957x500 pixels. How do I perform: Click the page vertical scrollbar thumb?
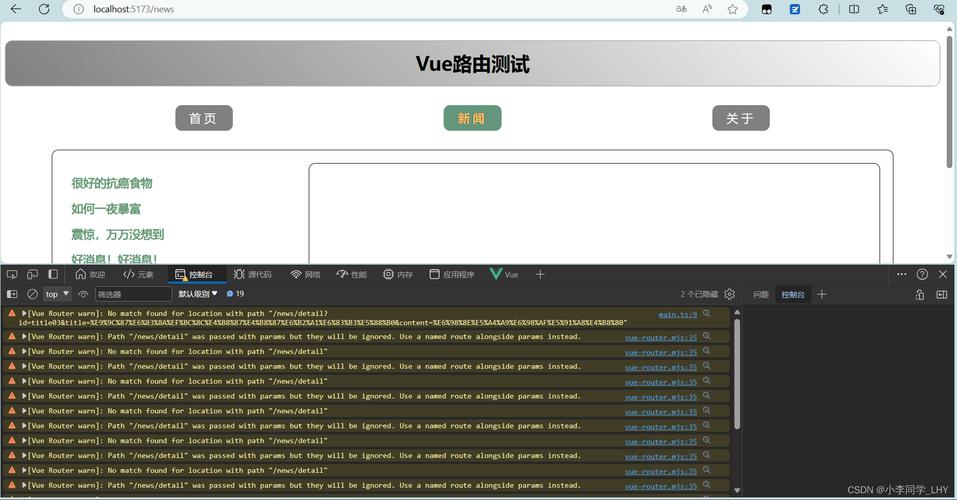point(949,101)
